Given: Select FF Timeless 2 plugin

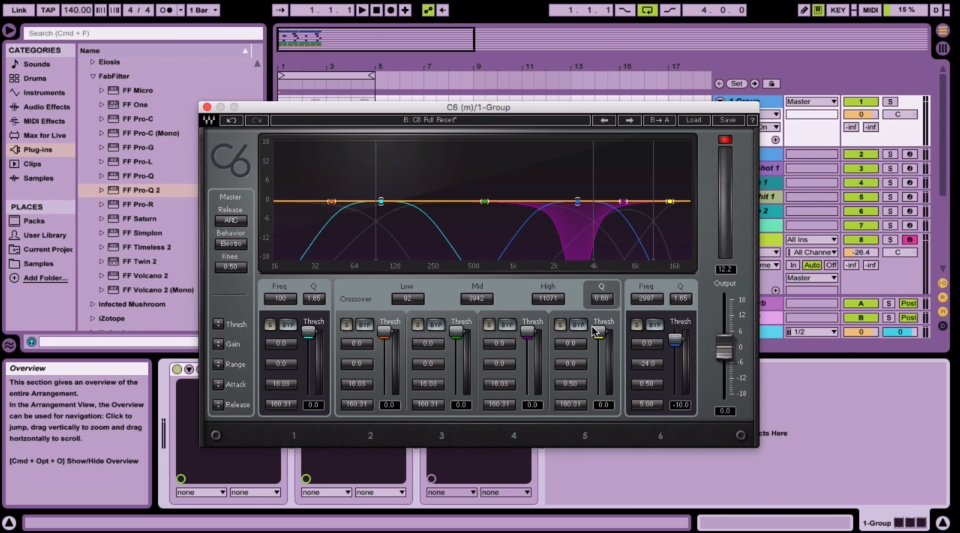Looking at the screenshot, I should click(x=146, y=247).
